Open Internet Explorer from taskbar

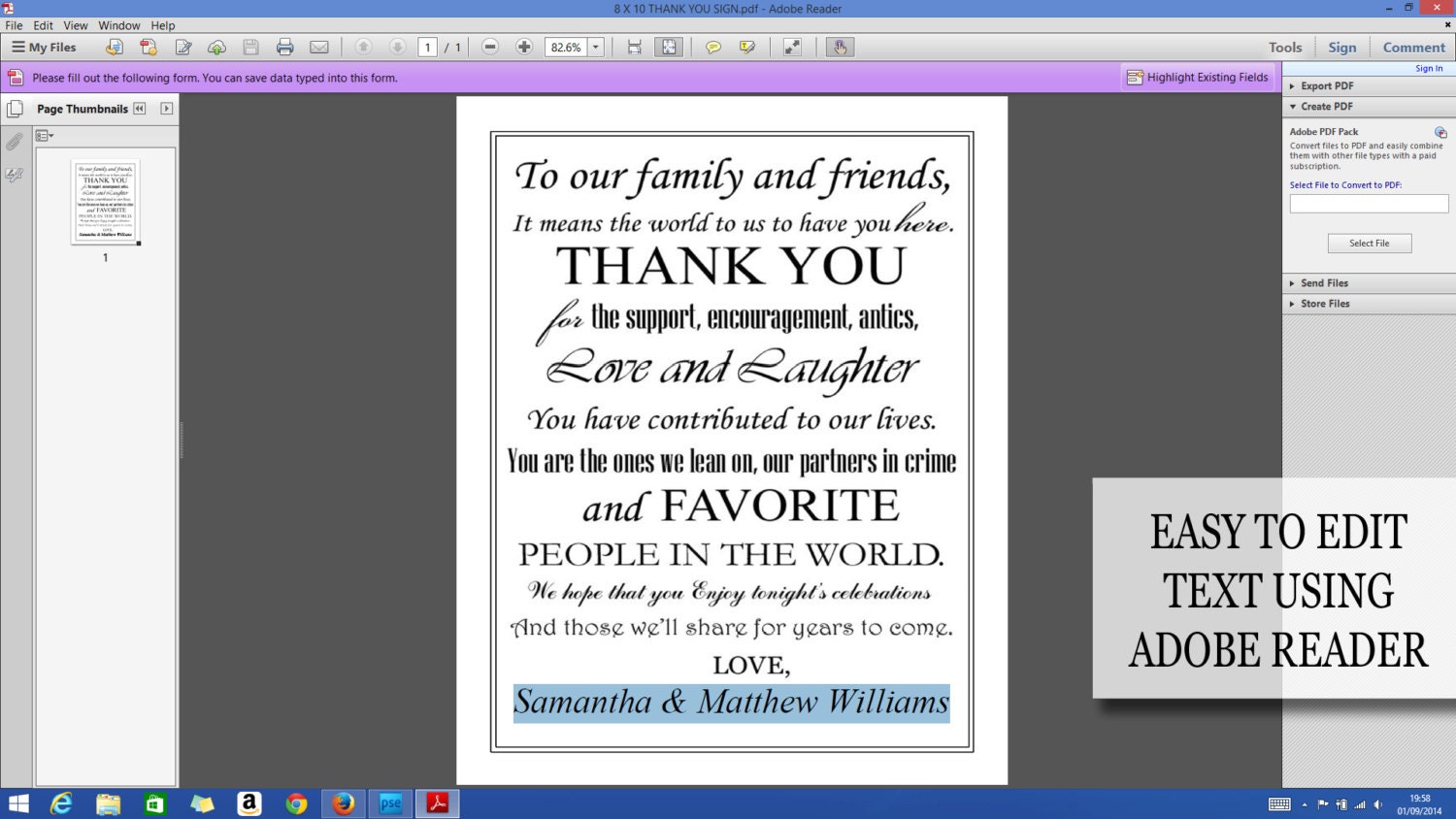61,803
